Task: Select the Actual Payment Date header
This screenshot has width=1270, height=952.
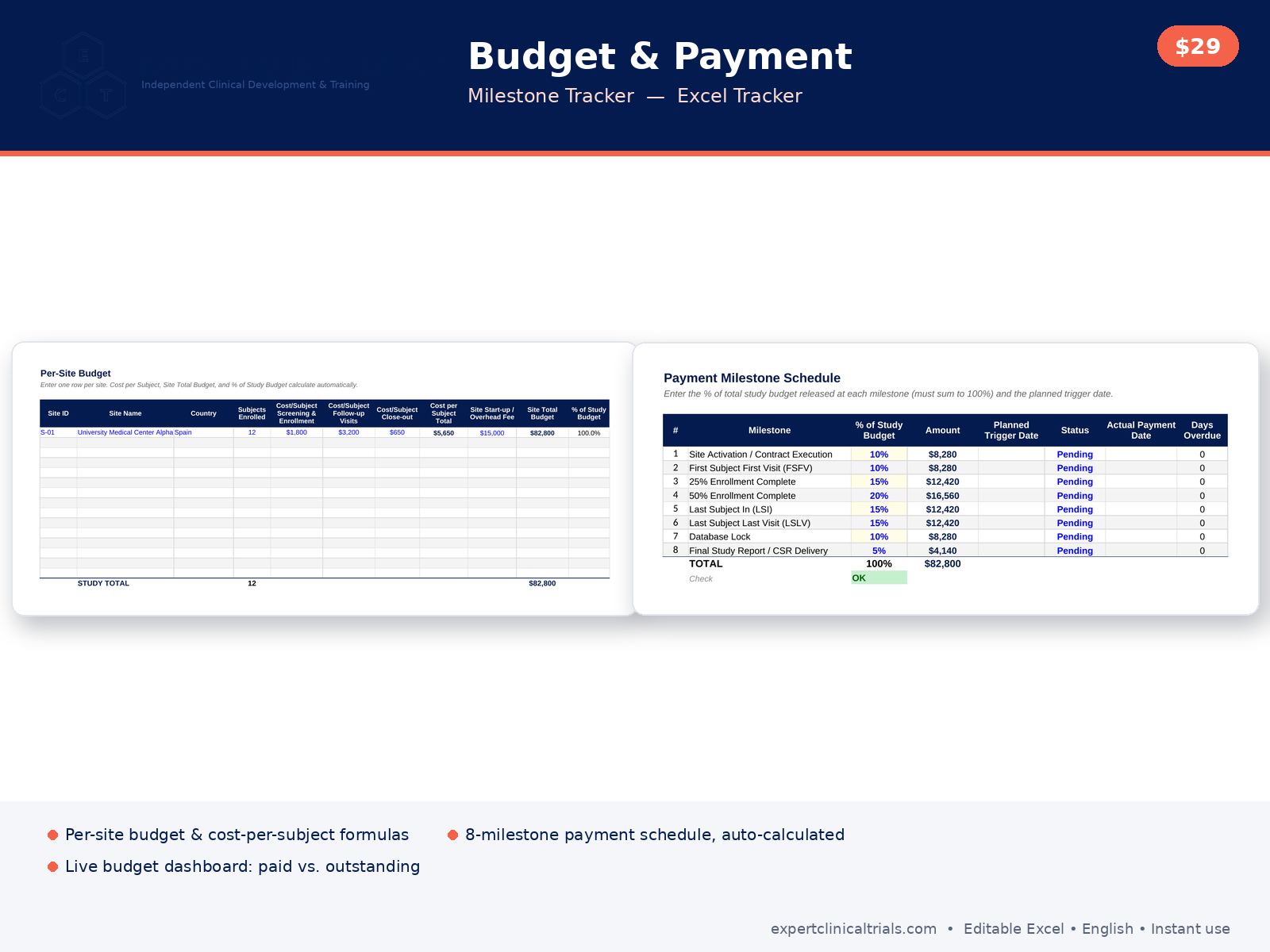Action: pos(1141,430)
